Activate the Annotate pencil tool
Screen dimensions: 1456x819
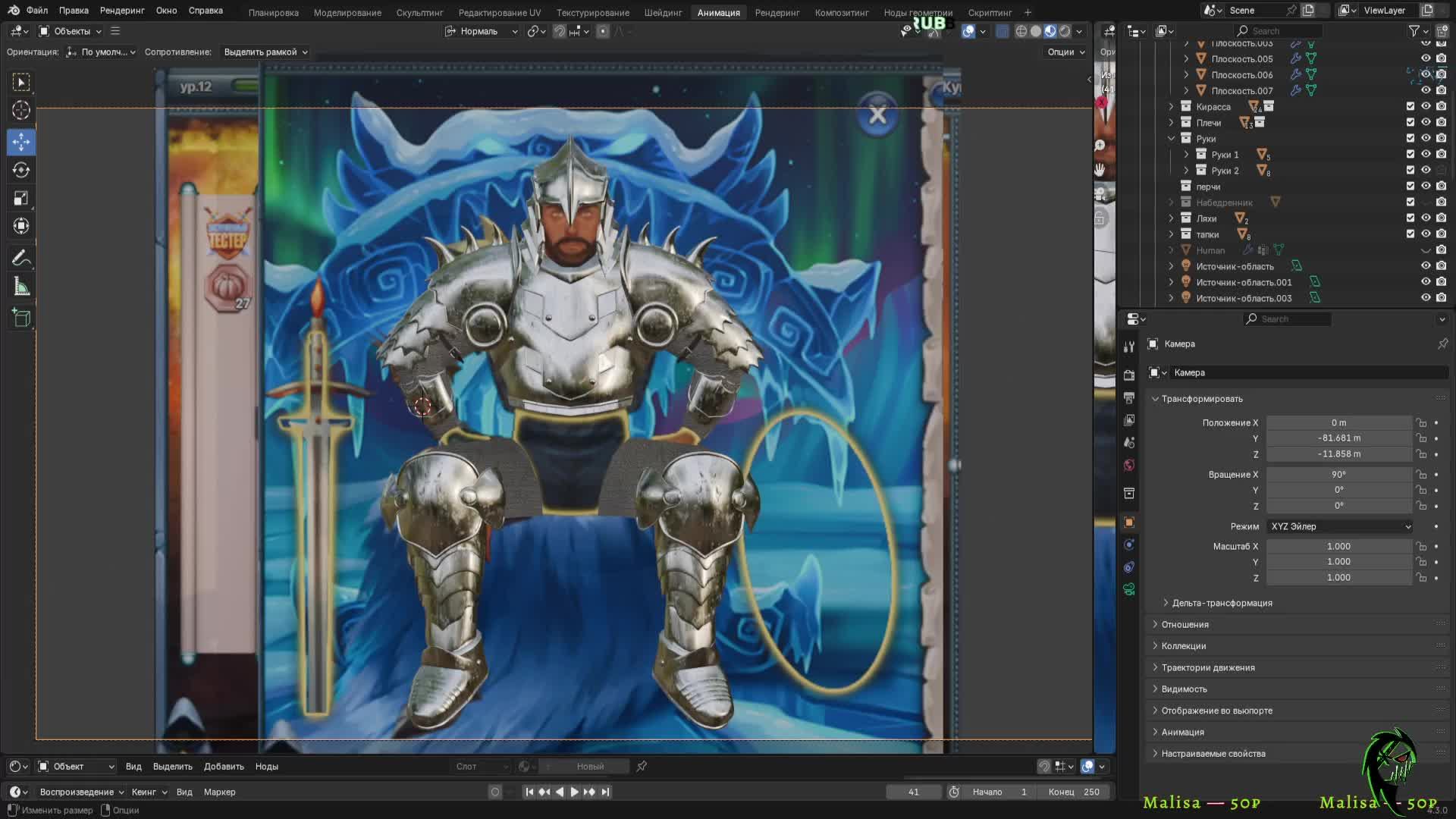(20, 258)
